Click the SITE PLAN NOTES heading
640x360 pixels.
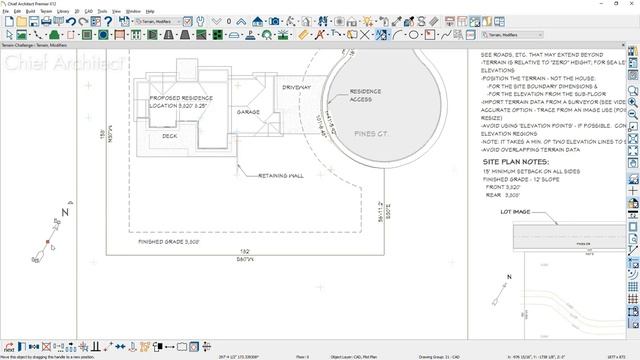[516, 162]
